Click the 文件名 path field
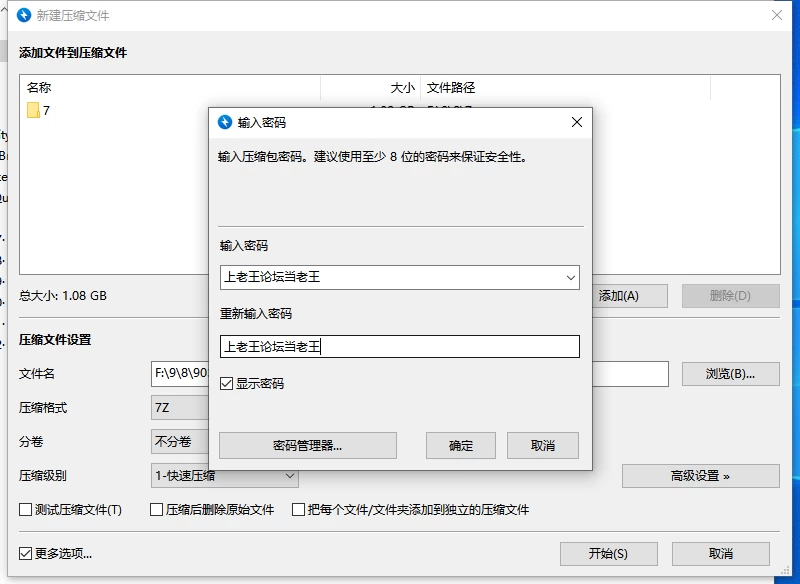Image resolution: width=800 pixels, height=584 pixels. coord(180,374)
